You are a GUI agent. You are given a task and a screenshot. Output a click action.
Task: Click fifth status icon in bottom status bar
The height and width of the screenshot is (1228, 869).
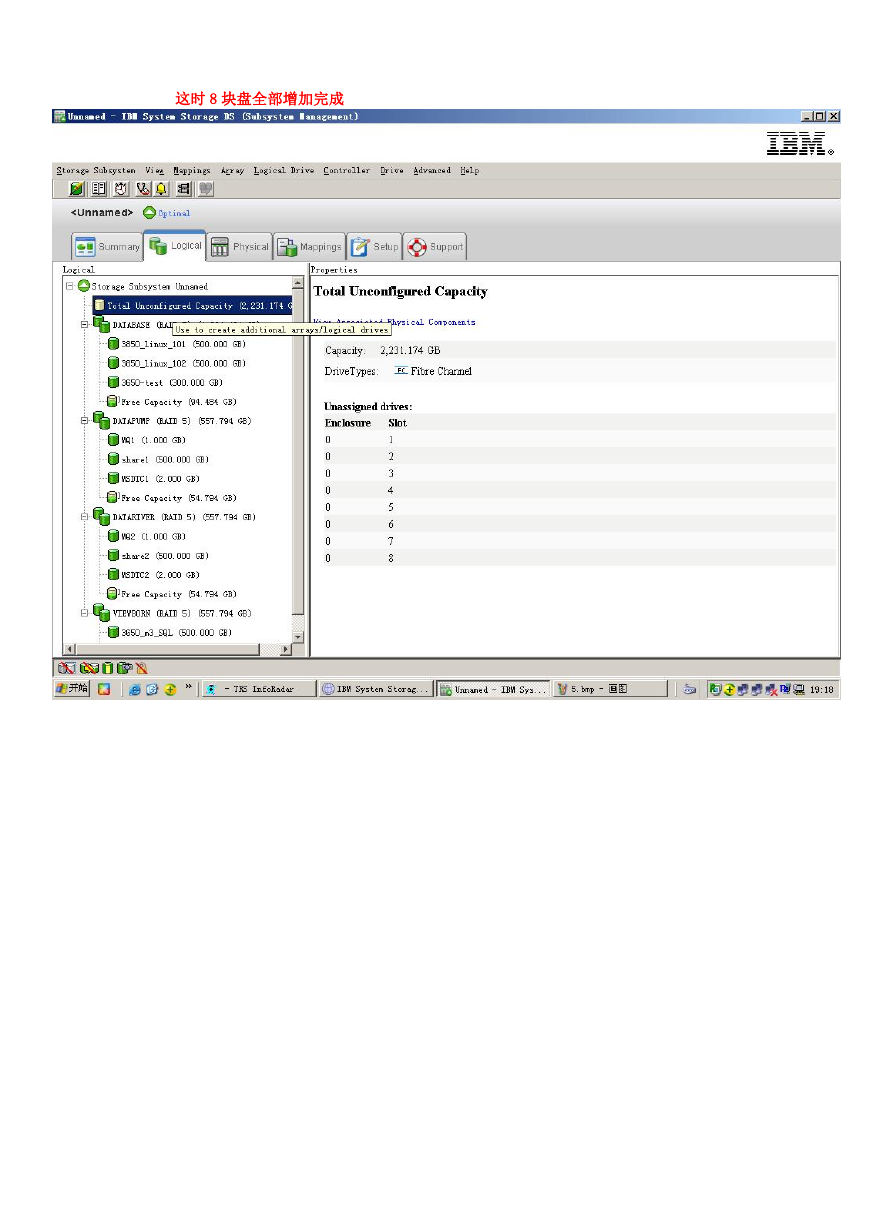click(141, 668)
